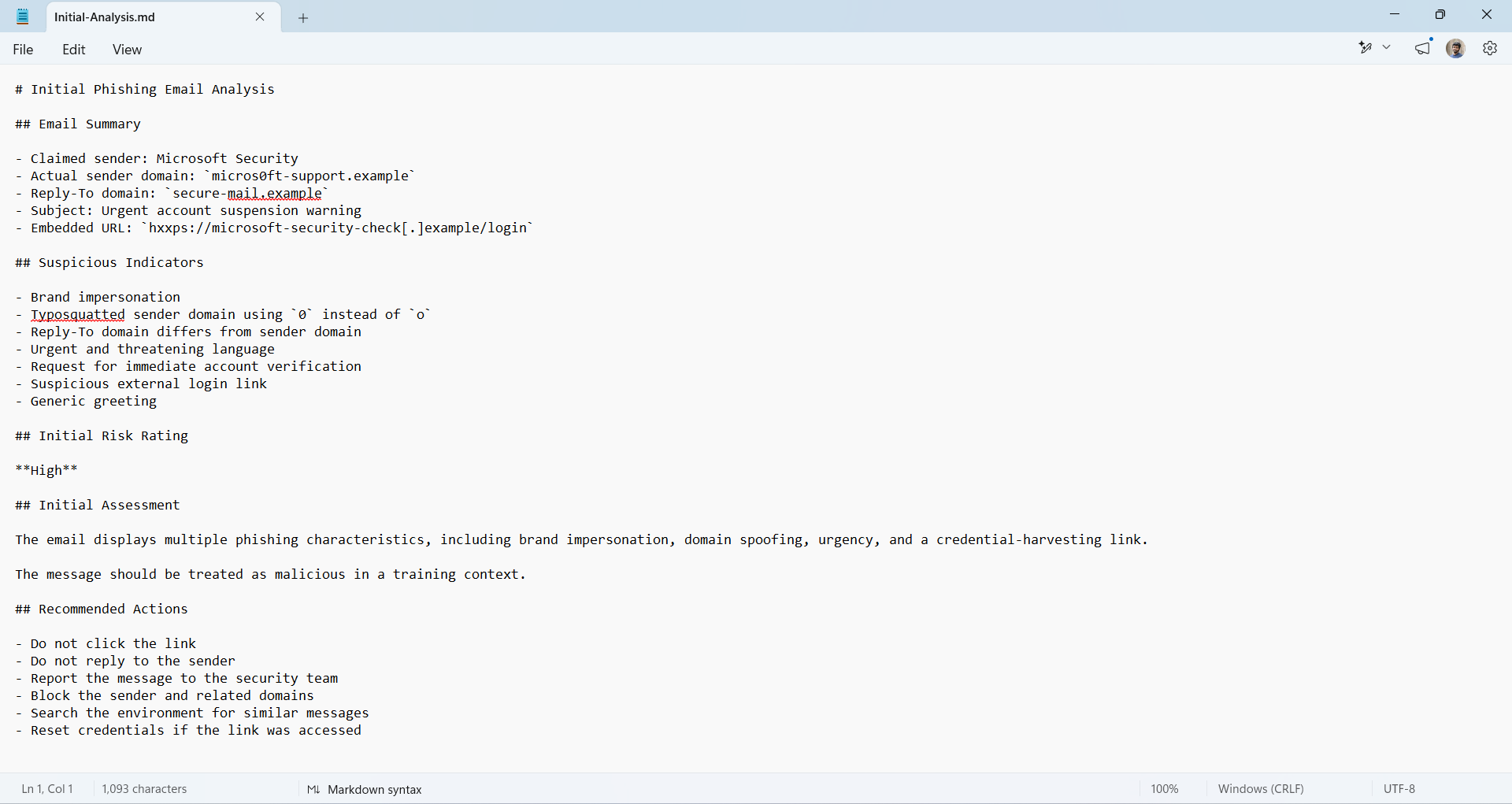Open the View menu
1512x804 pixels.
127,50
